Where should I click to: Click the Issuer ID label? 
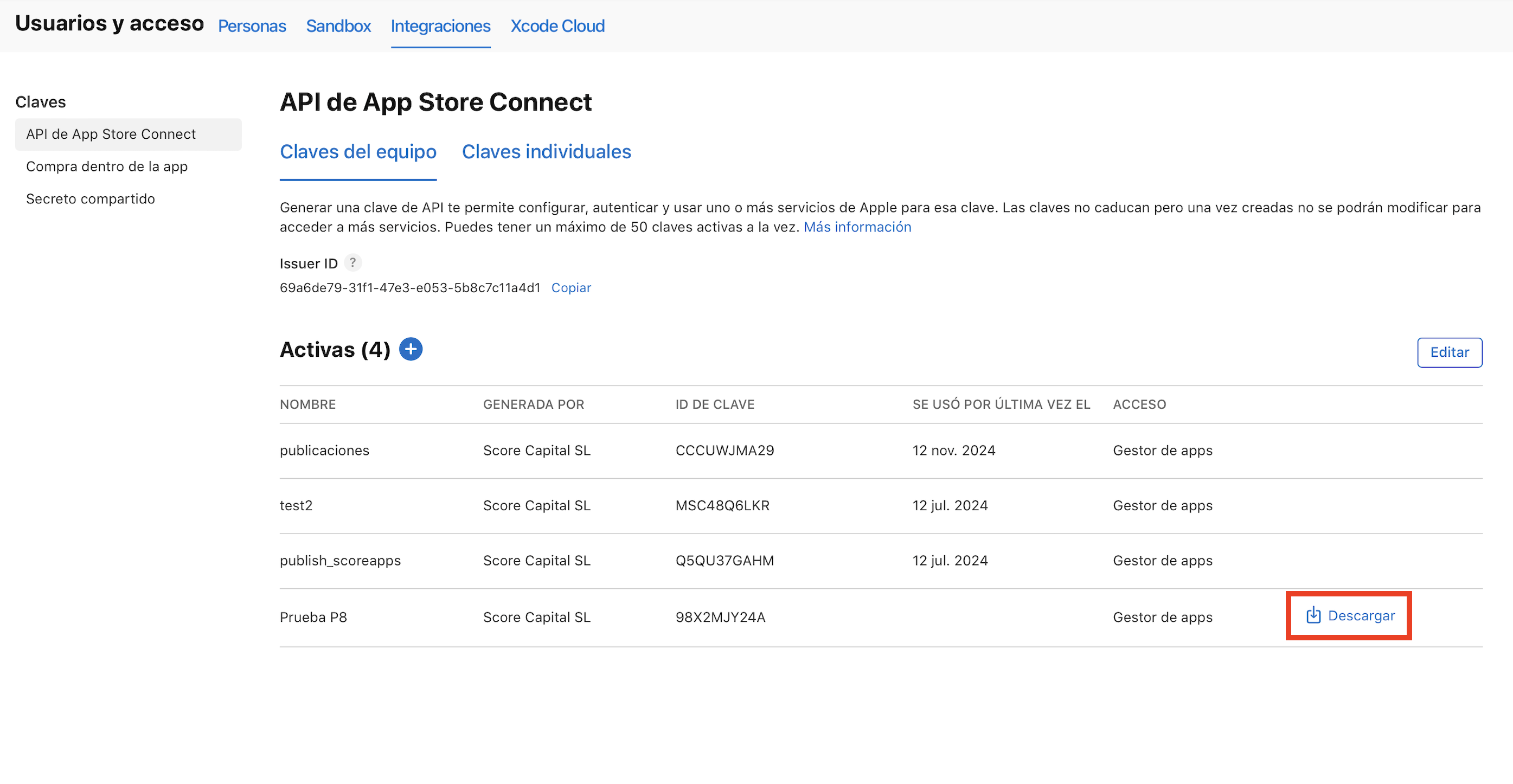(x=309, y=264)
